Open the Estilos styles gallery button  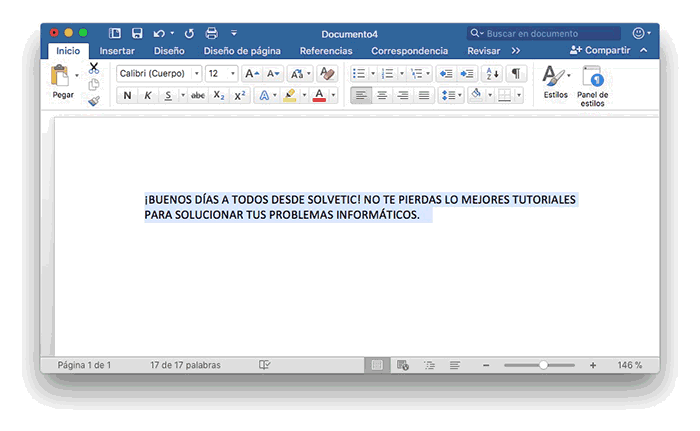click(555, 82)
